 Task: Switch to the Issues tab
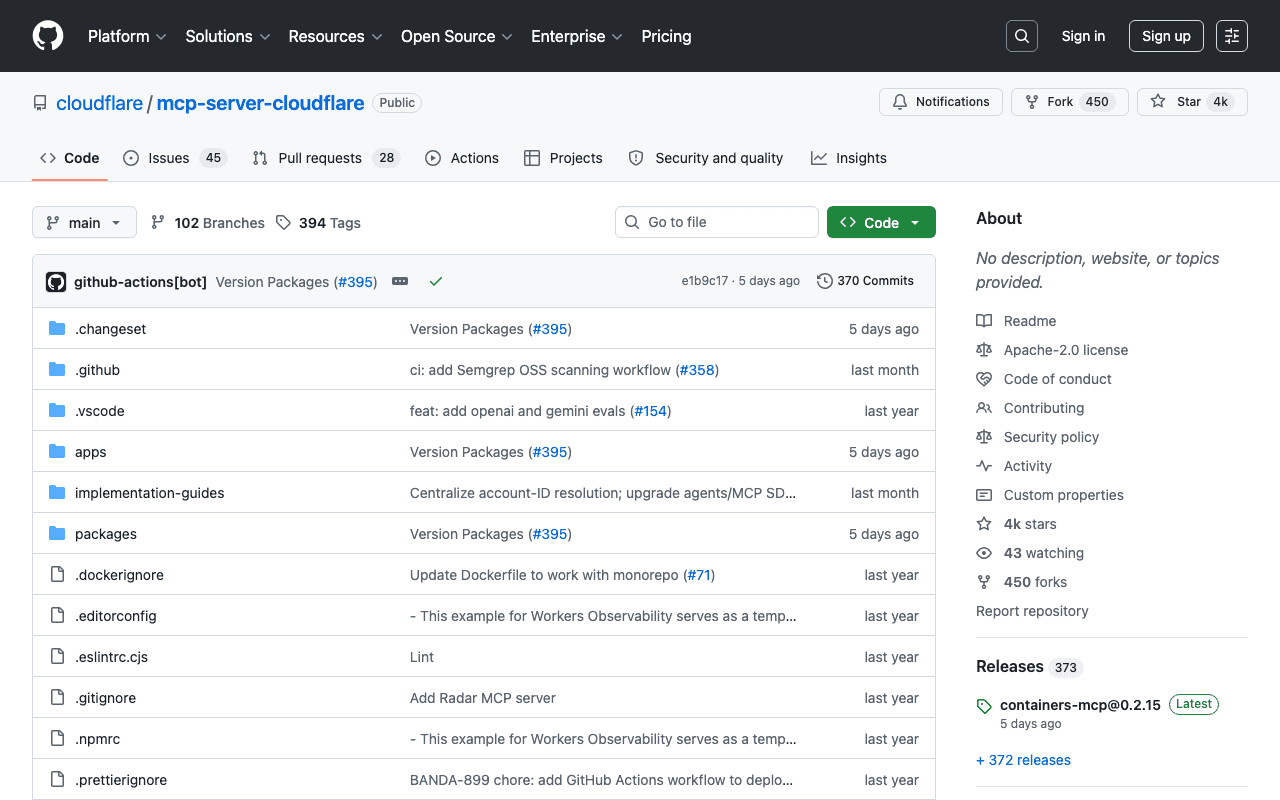(x=175, y=158)
